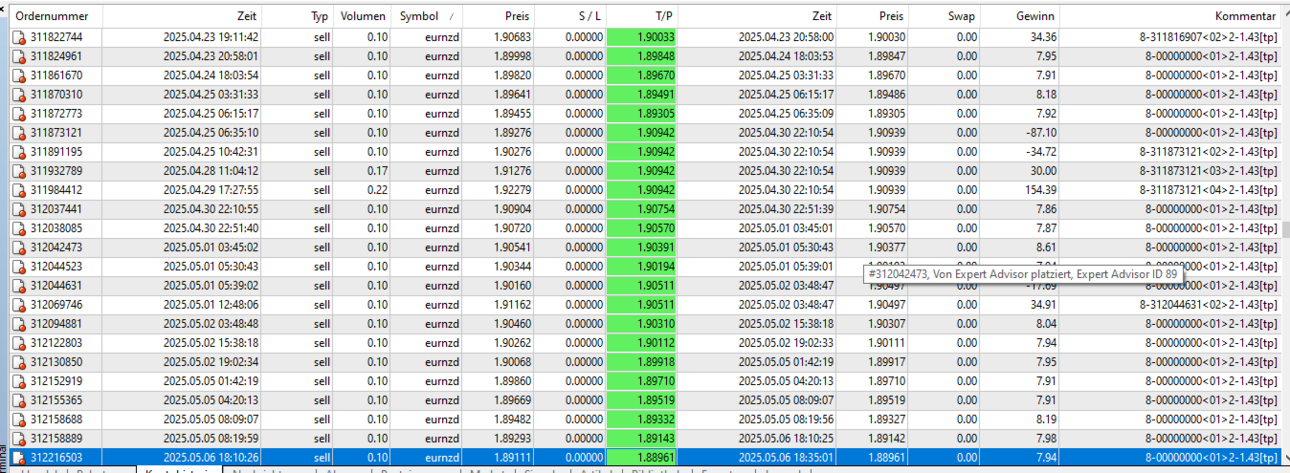
Task: Click close price 1.90377
Action: click(885, 247)
